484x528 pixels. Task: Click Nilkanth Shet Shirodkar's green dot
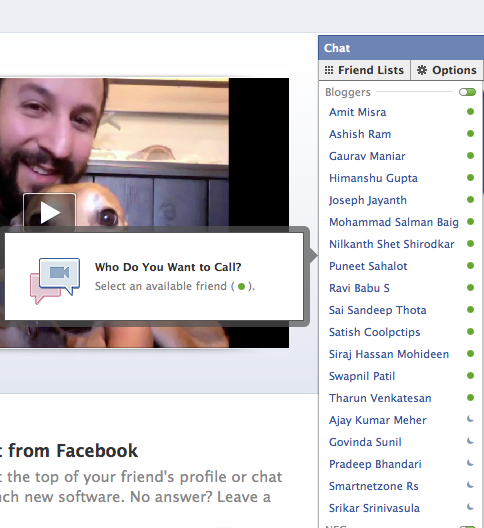[x=471, y=243]
